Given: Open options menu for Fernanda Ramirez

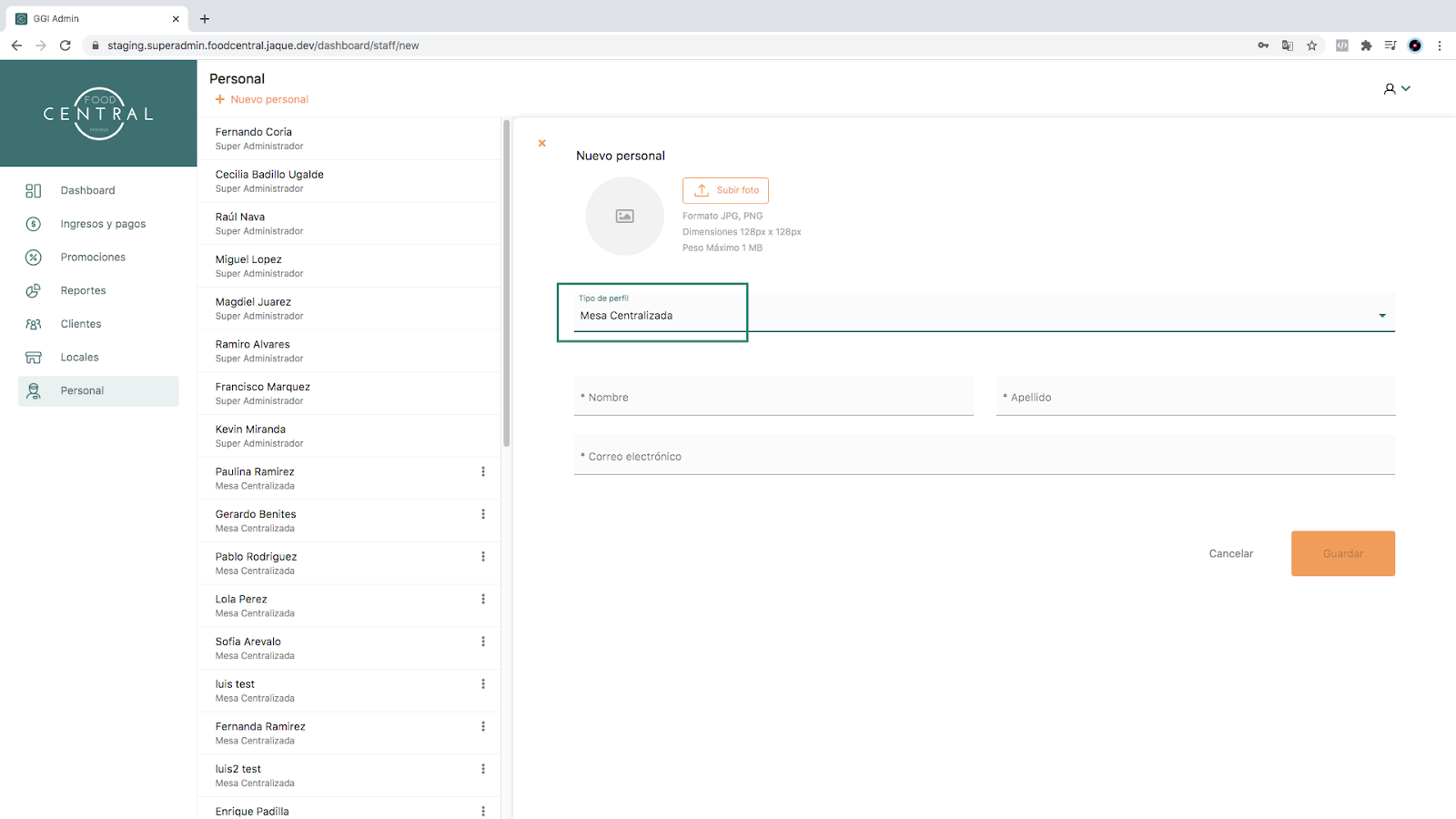Looking at the screenshot, I should click(483, 726).
